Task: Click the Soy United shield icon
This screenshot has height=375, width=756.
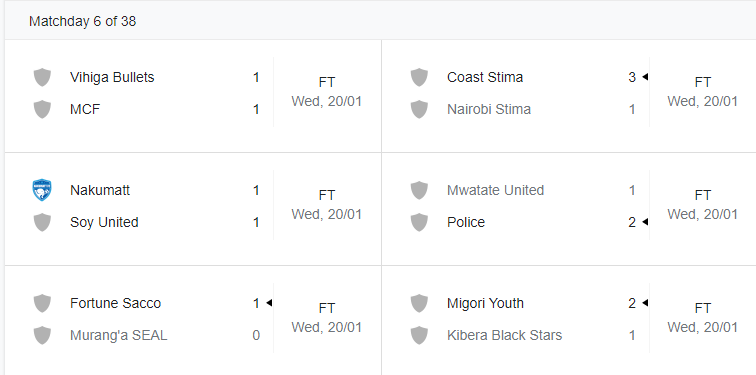Action: 42,222
